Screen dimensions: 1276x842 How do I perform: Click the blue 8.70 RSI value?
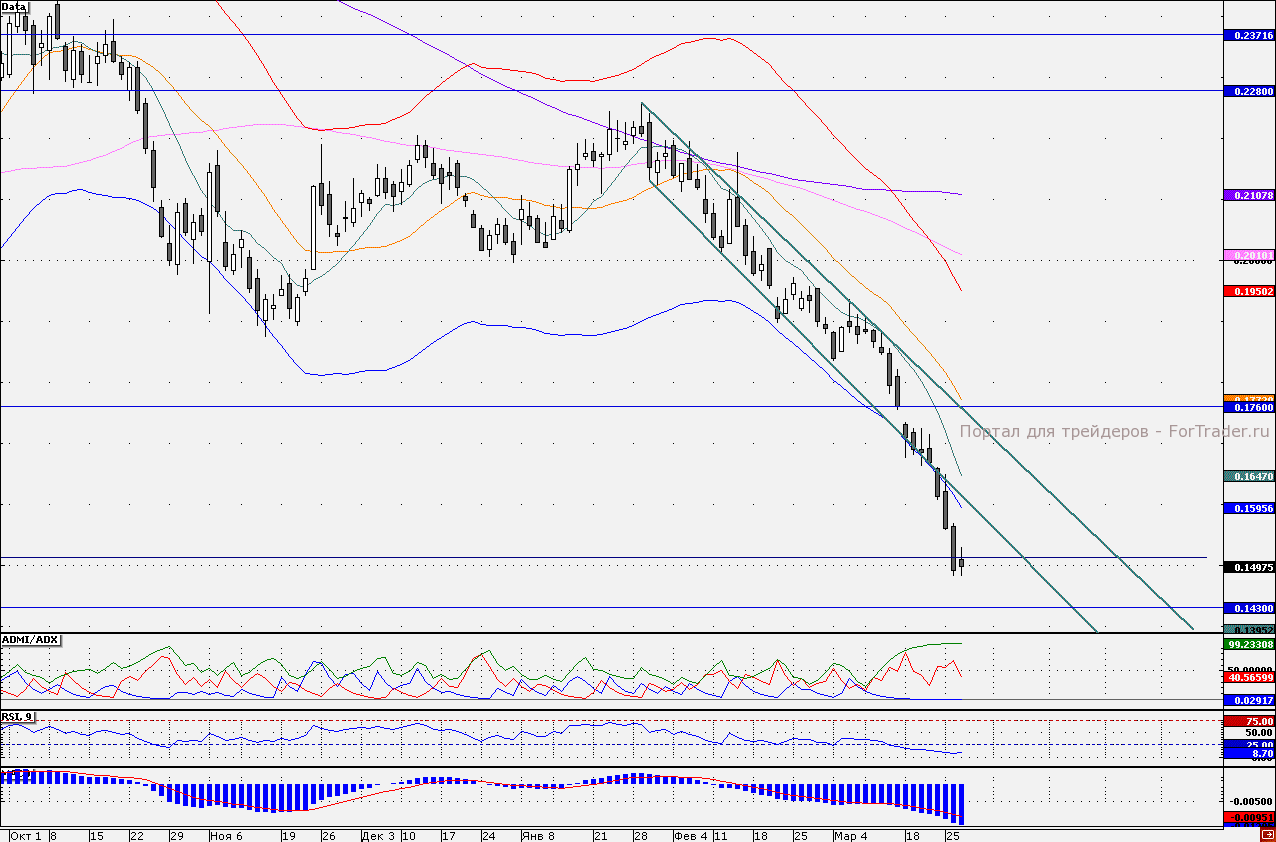(1249, 753)
